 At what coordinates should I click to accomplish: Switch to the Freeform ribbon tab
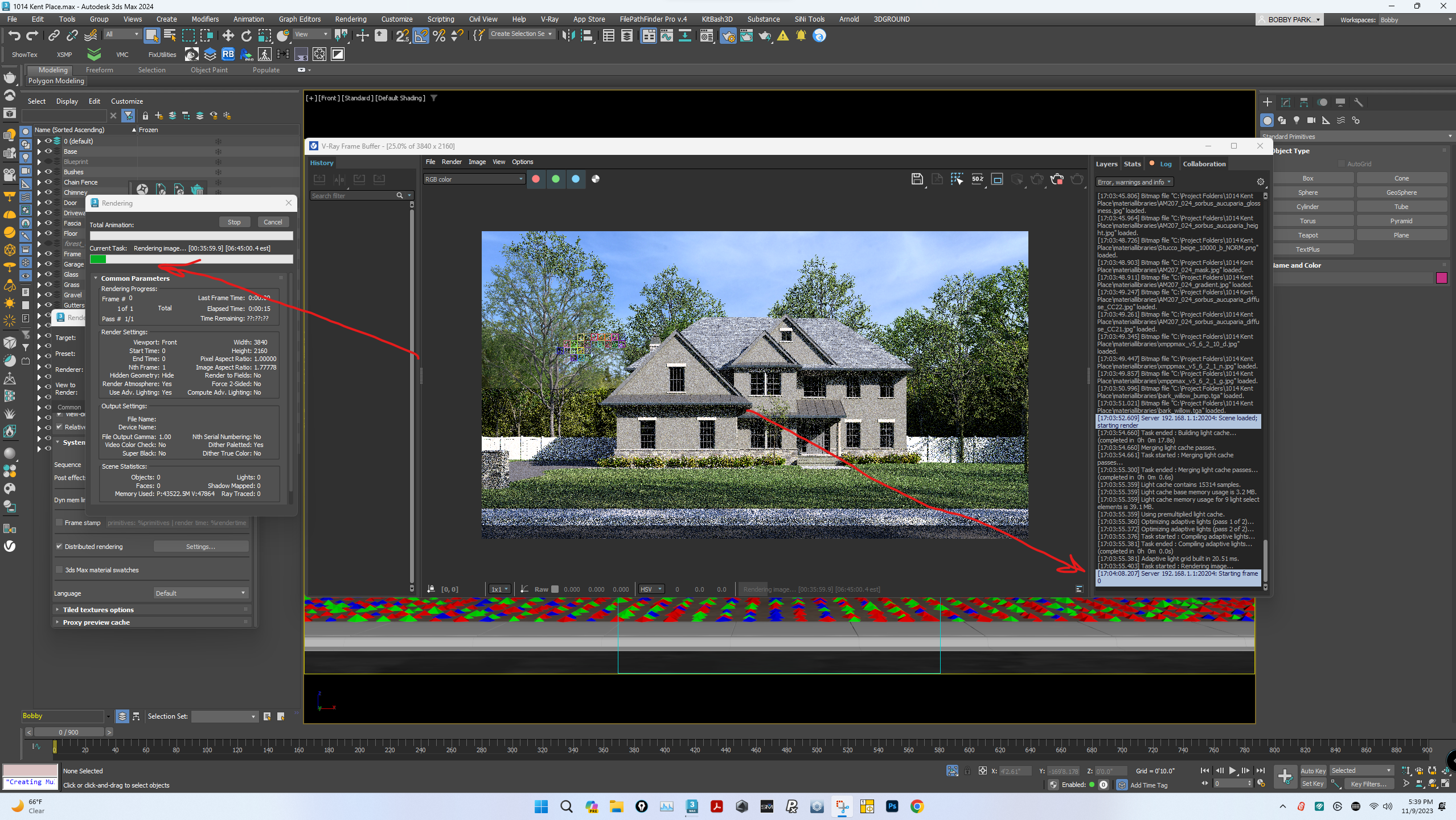[x=99, y=70]
